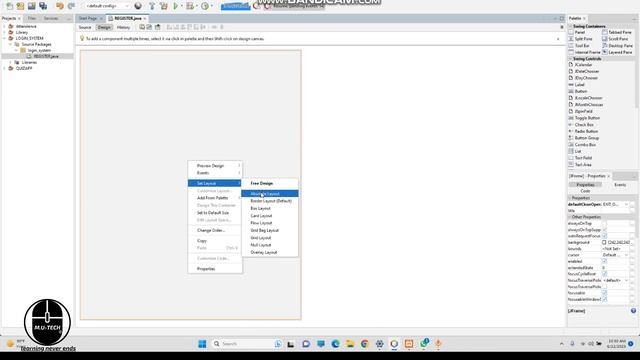Toggle focusCycleRoot property checkbox

tap(604, 274)
